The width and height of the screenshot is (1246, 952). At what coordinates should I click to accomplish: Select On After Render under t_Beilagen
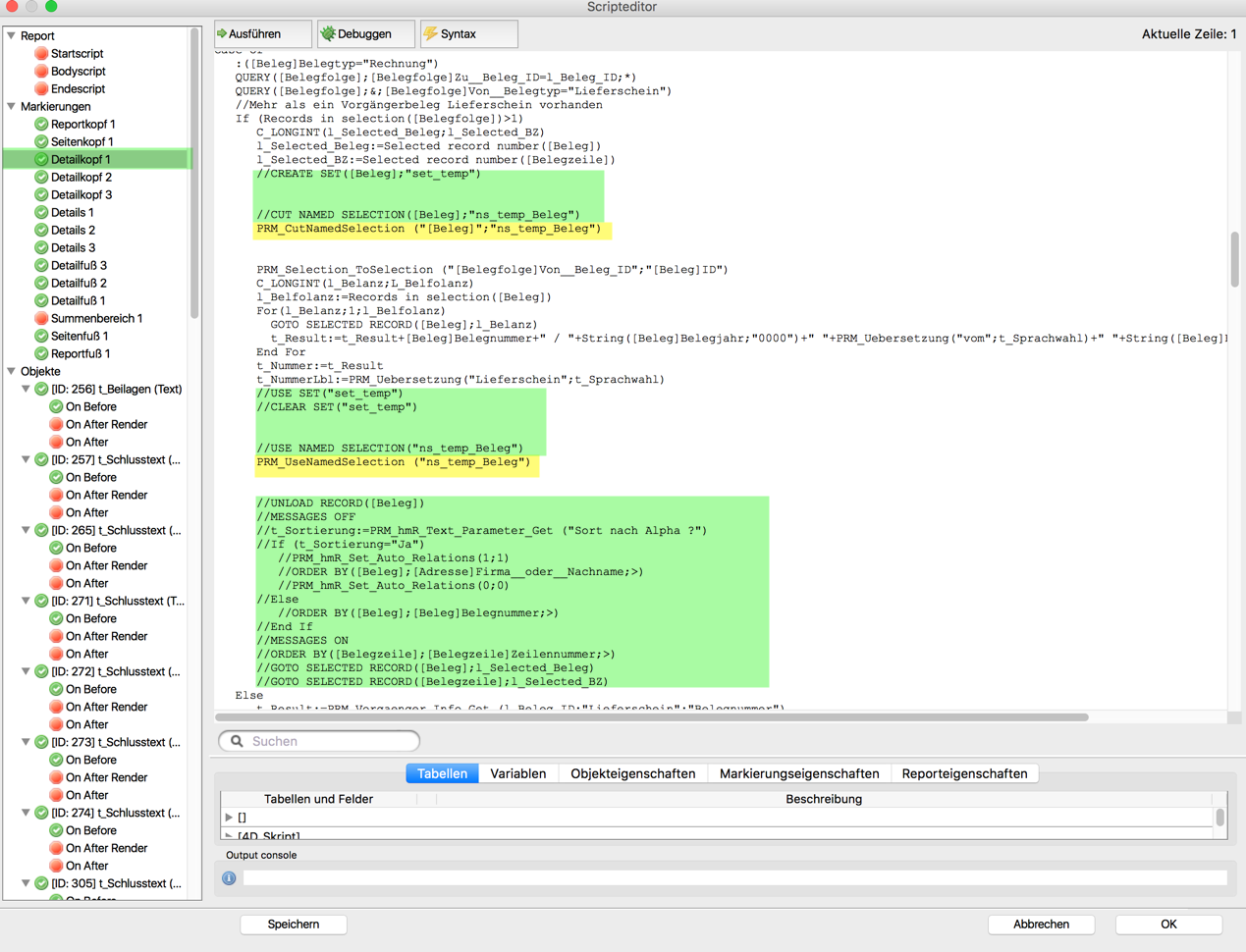click(x=106, y=425)
